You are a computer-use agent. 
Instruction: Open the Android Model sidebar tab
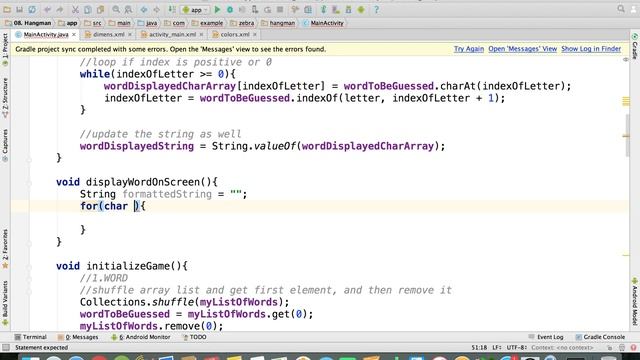coord(635,302)
